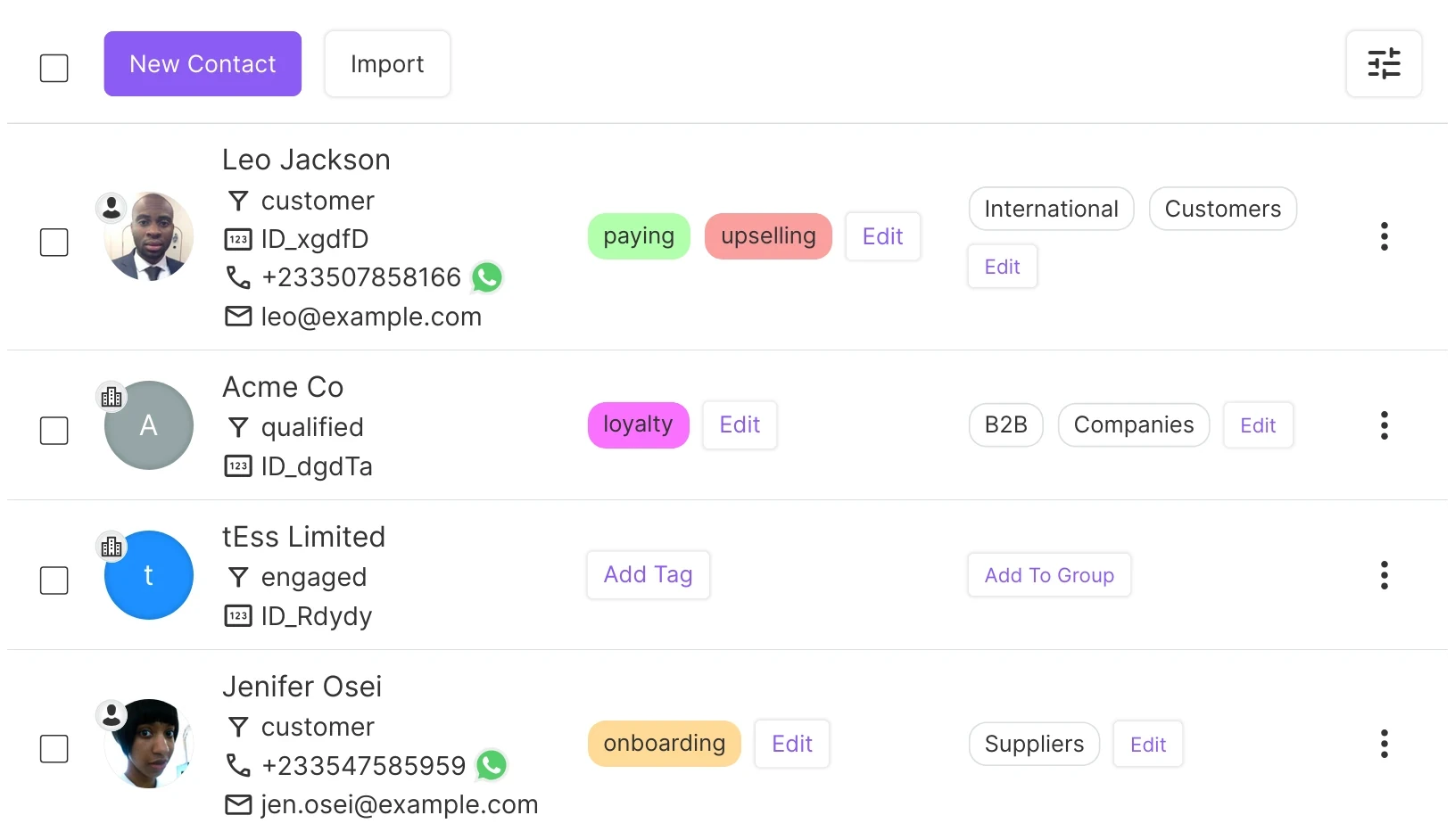Click the email envelope icon for leo@example.com
Image resolution: width=1455 pixels, height=840 pixels.
[x=238, y=317]
